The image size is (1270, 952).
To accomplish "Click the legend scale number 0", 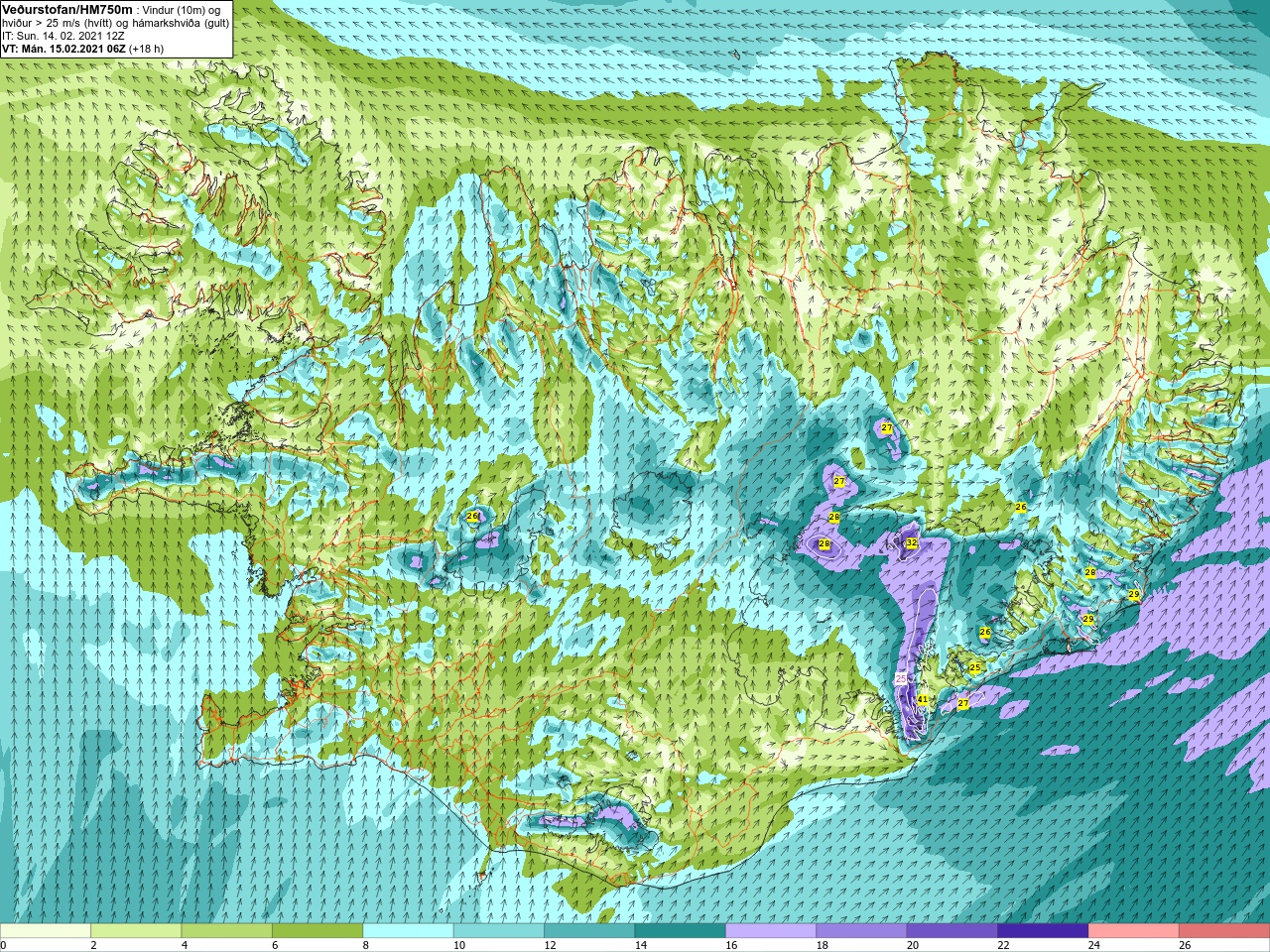I will 4,945.
